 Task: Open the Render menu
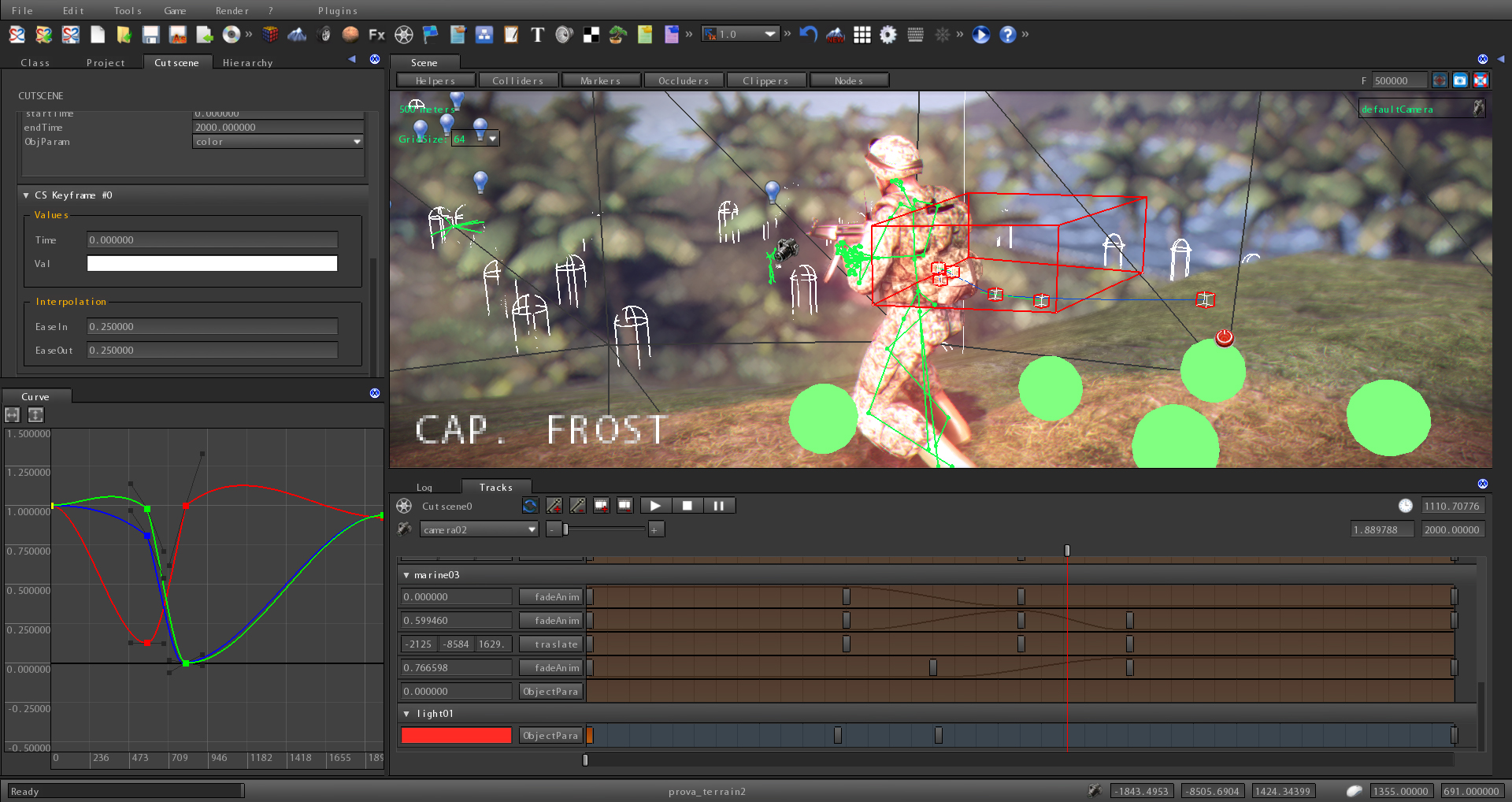(x=231, y=10)
